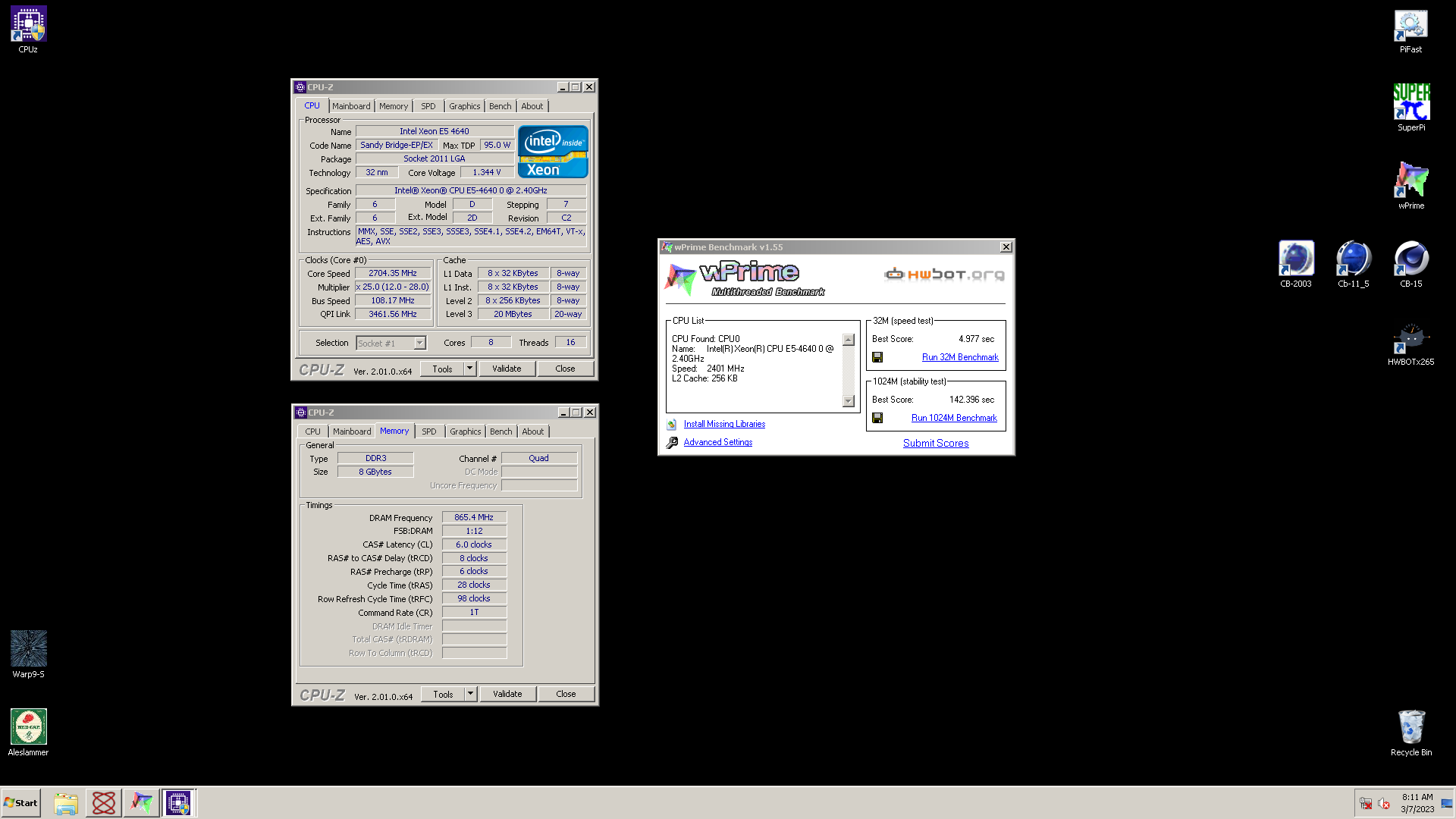Select the Graphics tab in top CPU-Z
Viewport: 1456px width, 819px height.
464,106
